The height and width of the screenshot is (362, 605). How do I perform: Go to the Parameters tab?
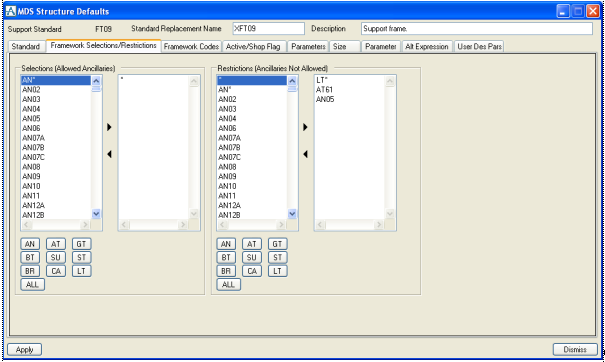point(308,46)
